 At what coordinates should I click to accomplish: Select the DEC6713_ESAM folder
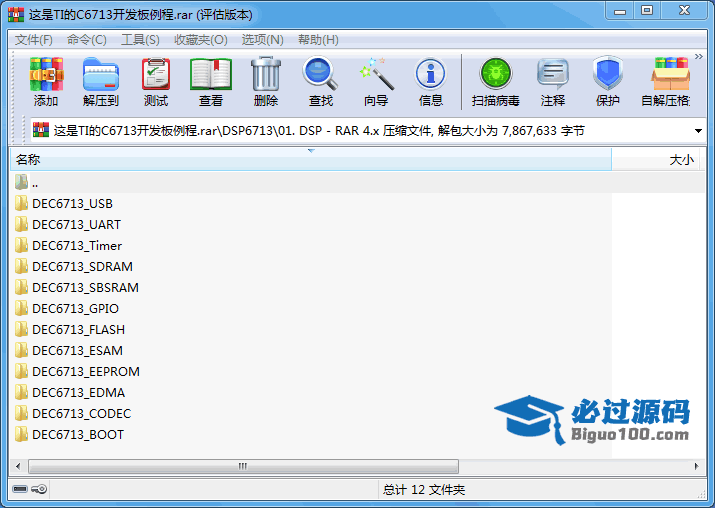[69, 350]
